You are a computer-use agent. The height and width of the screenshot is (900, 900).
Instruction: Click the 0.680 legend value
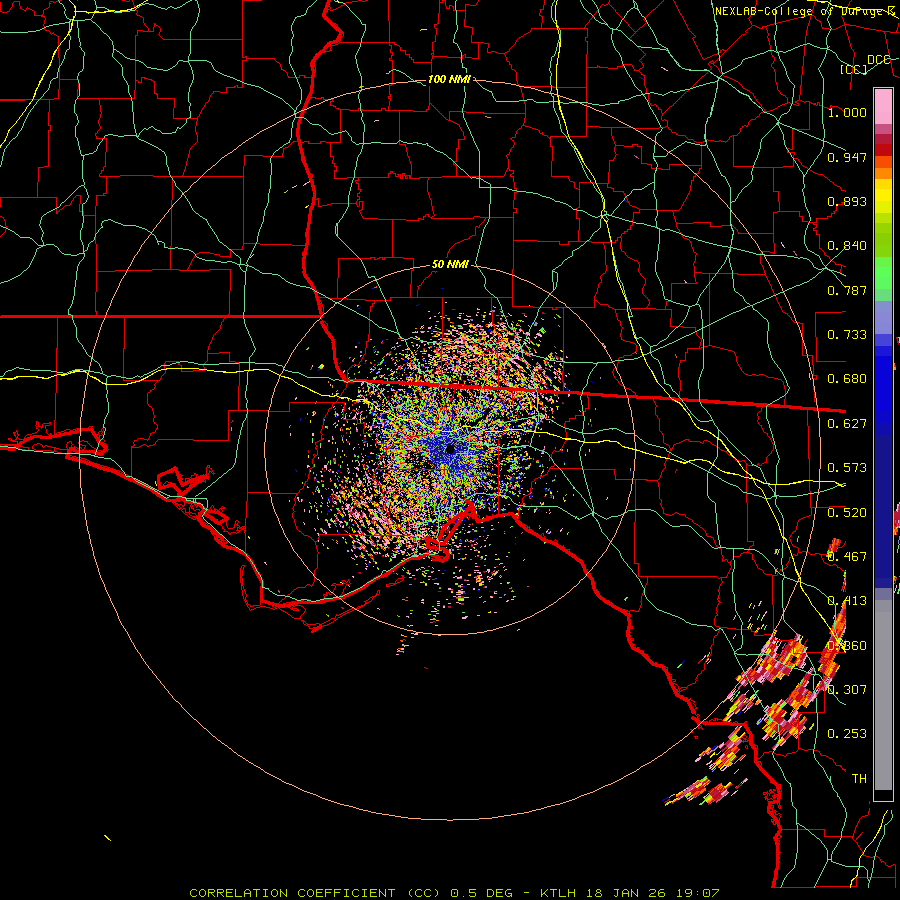pos(847,379)
